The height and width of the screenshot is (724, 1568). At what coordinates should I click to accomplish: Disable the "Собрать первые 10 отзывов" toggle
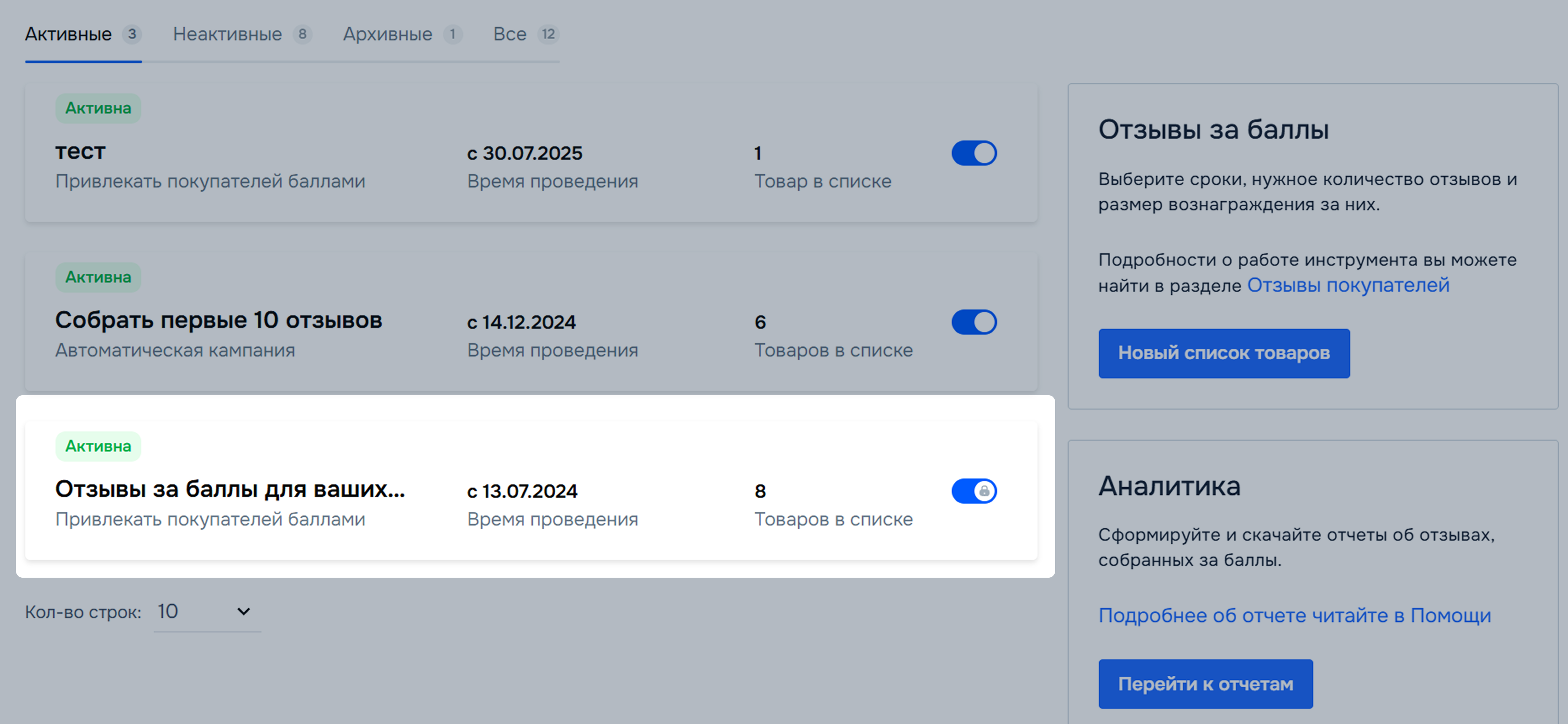click(974, 322)
